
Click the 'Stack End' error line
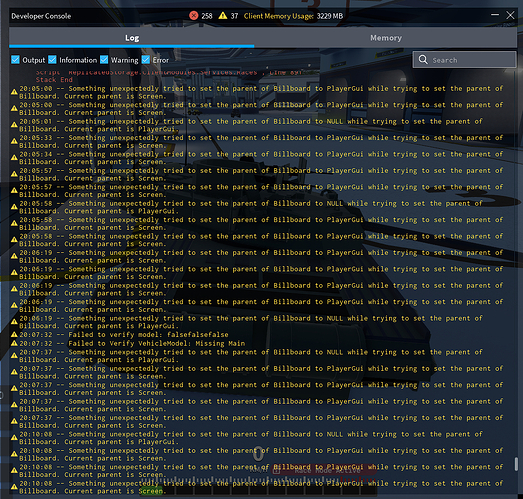pos(54,80)
